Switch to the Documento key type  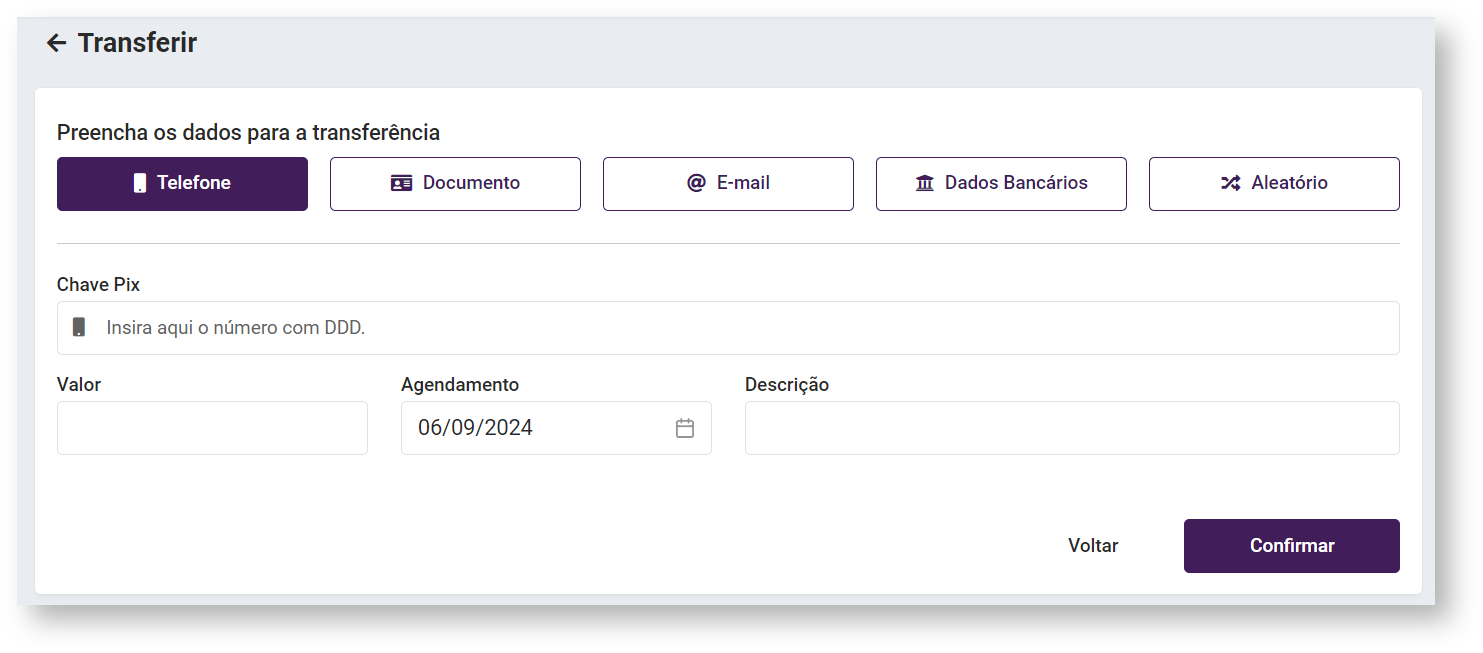coord(455,184)
